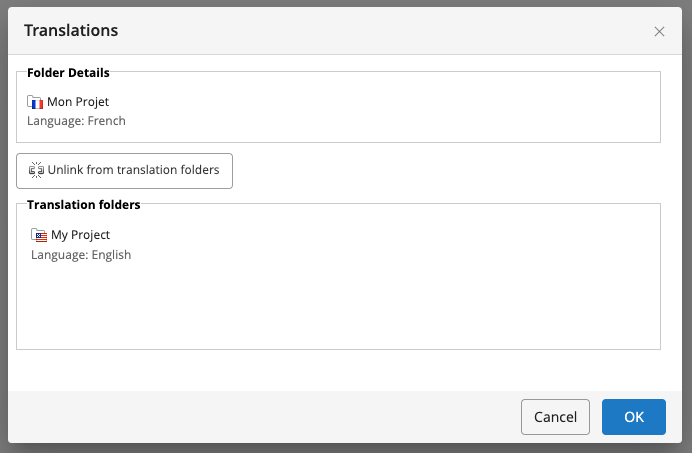Click the Translation folders heading

pyautogui.click(x=83, y=205)
